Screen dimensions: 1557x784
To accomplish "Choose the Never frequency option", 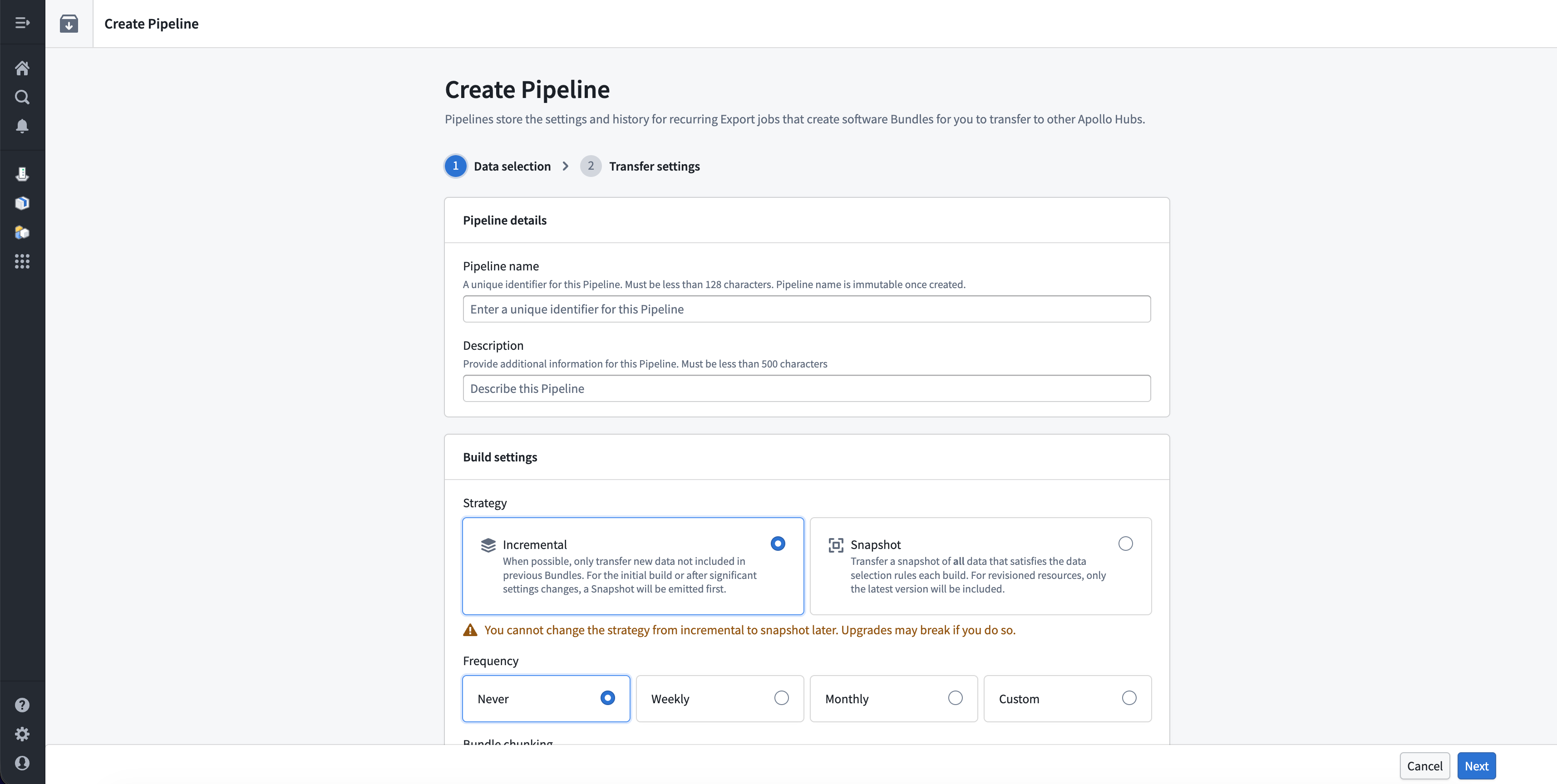I will coord(547,699).
